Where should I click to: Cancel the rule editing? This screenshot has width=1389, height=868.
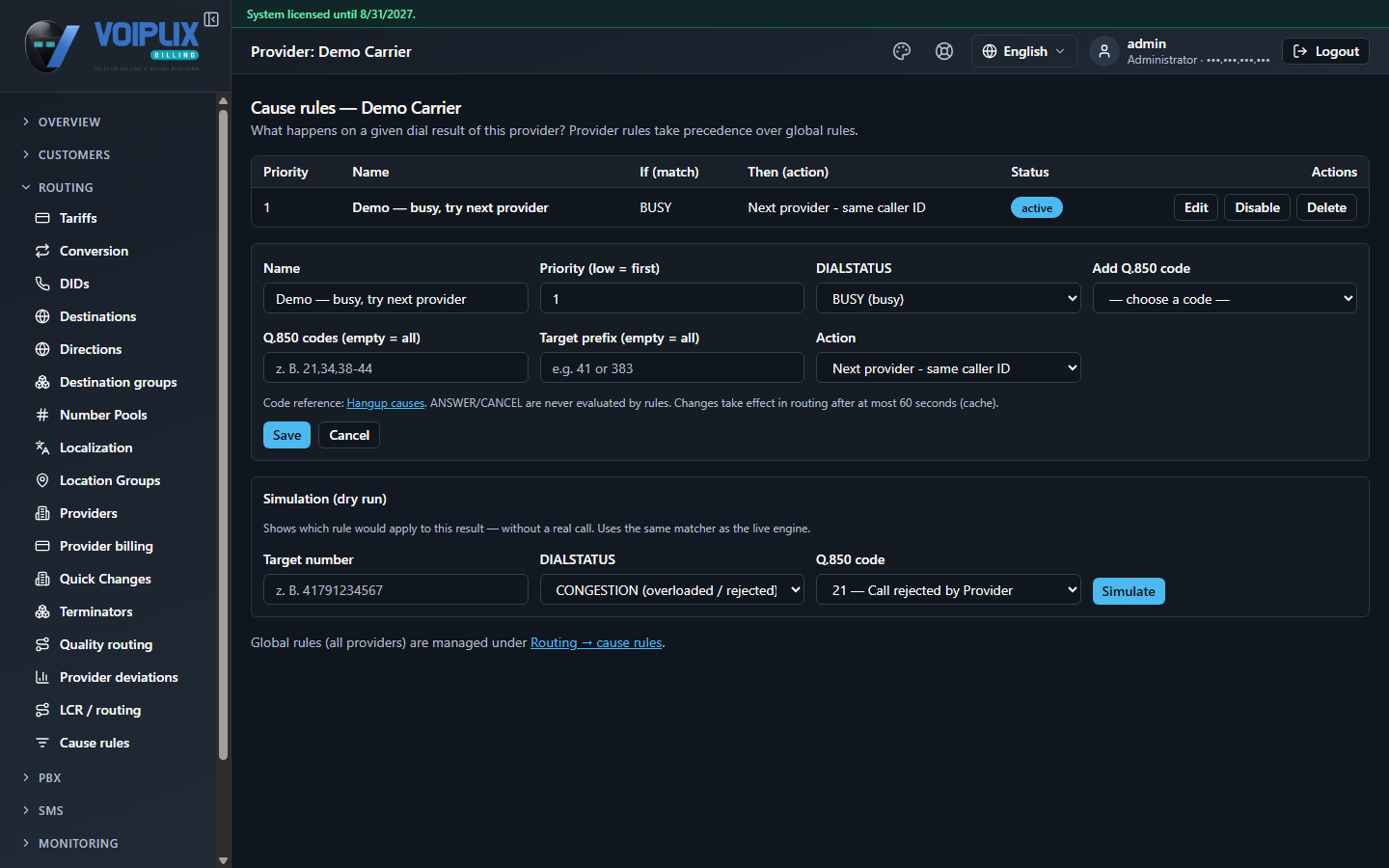(x=349, y=435)
